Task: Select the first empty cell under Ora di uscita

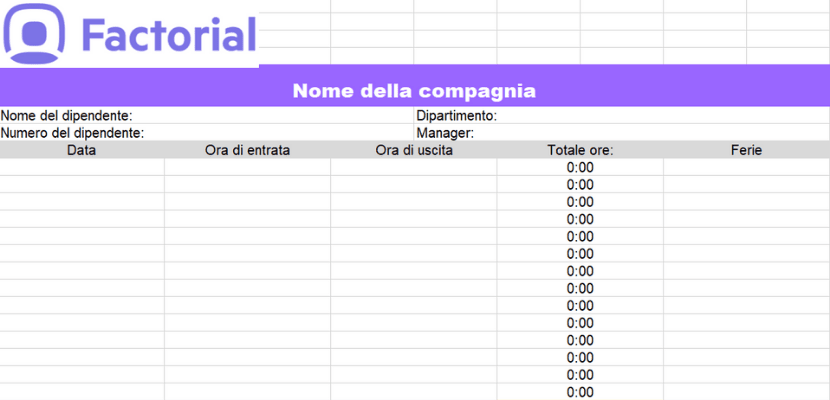Action: tap(414, 167)
